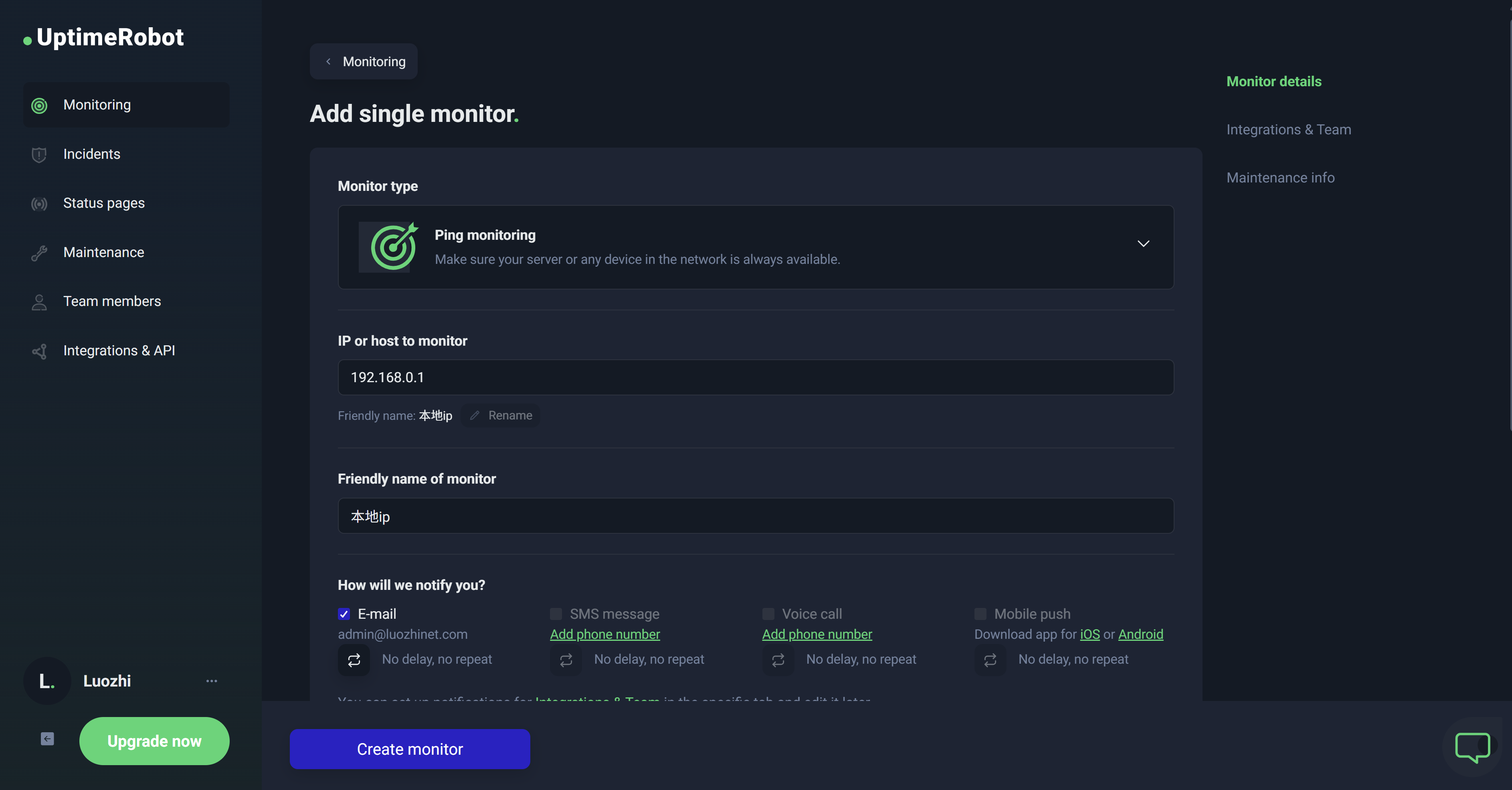Click the Incidents shield icon
Image resolution: width=1512 pixels, height=790 pixels.
[x=39, y=154]
